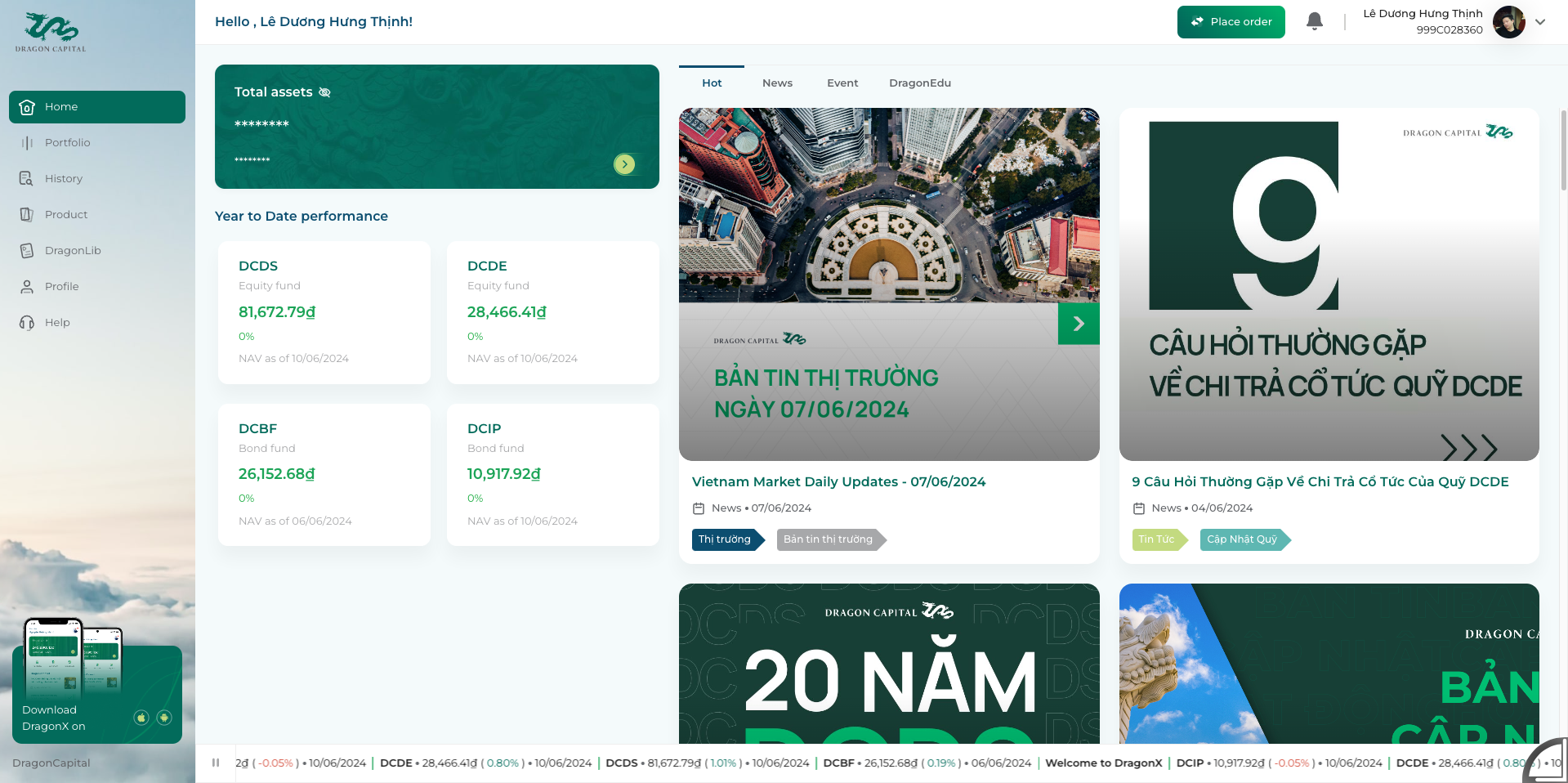1568x783 pixels.
Task: Click DCBF 26,152.68₫ ticker entry
Action: click(927, 763)
